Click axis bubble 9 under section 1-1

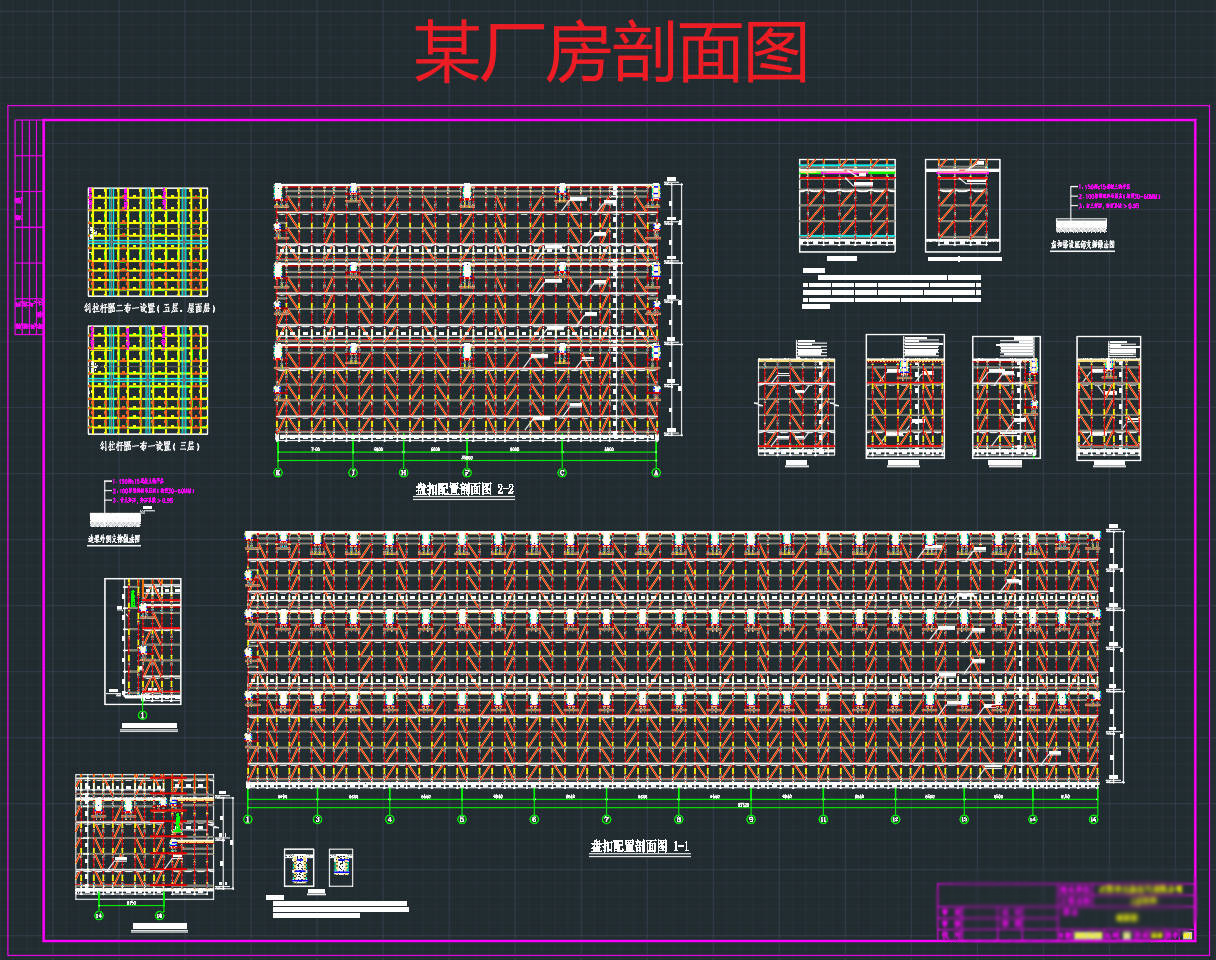coord(751,819)
